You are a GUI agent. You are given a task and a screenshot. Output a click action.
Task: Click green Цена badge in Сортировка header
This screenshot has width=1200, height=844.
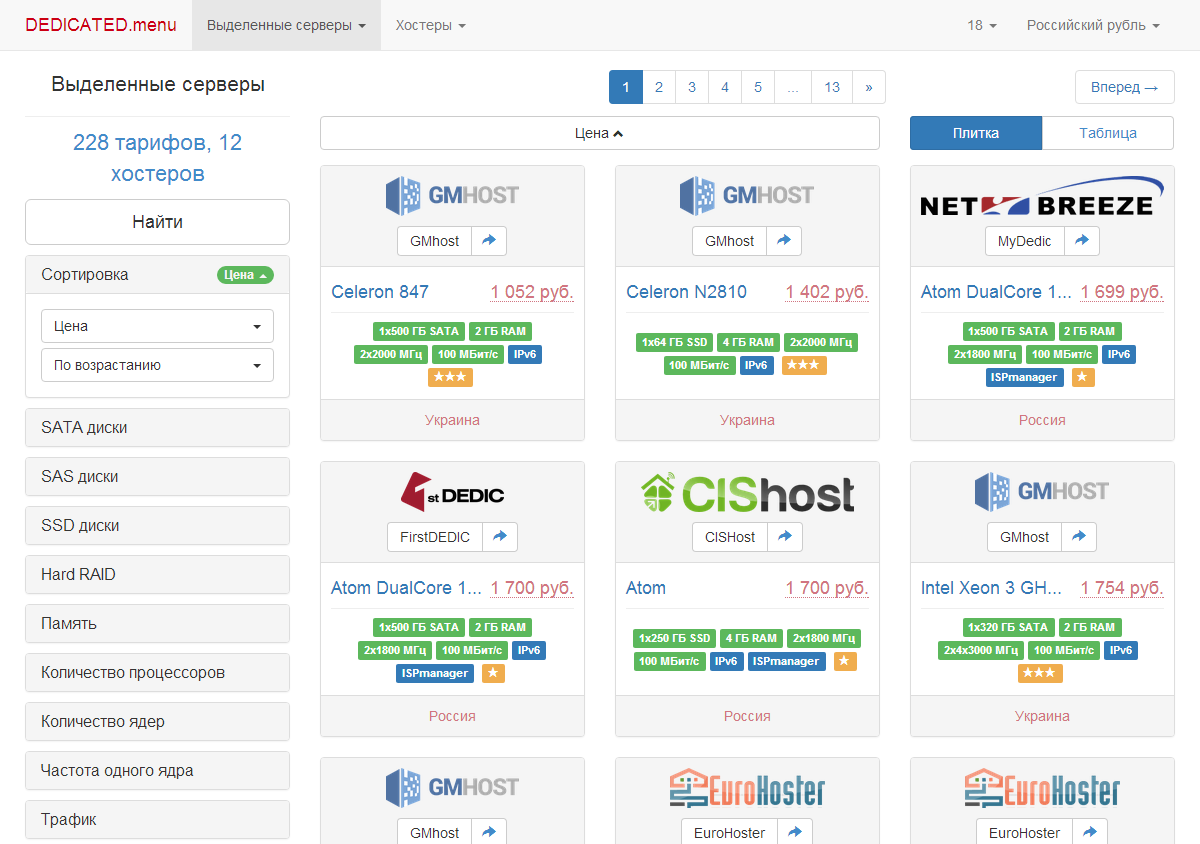[x=245, y=275]
